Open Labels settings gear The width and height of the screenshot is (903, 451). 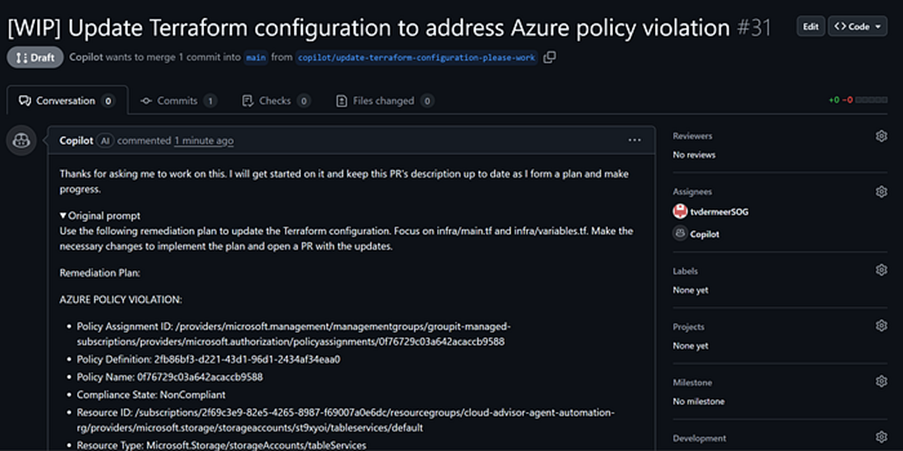(x=881, y=270)
